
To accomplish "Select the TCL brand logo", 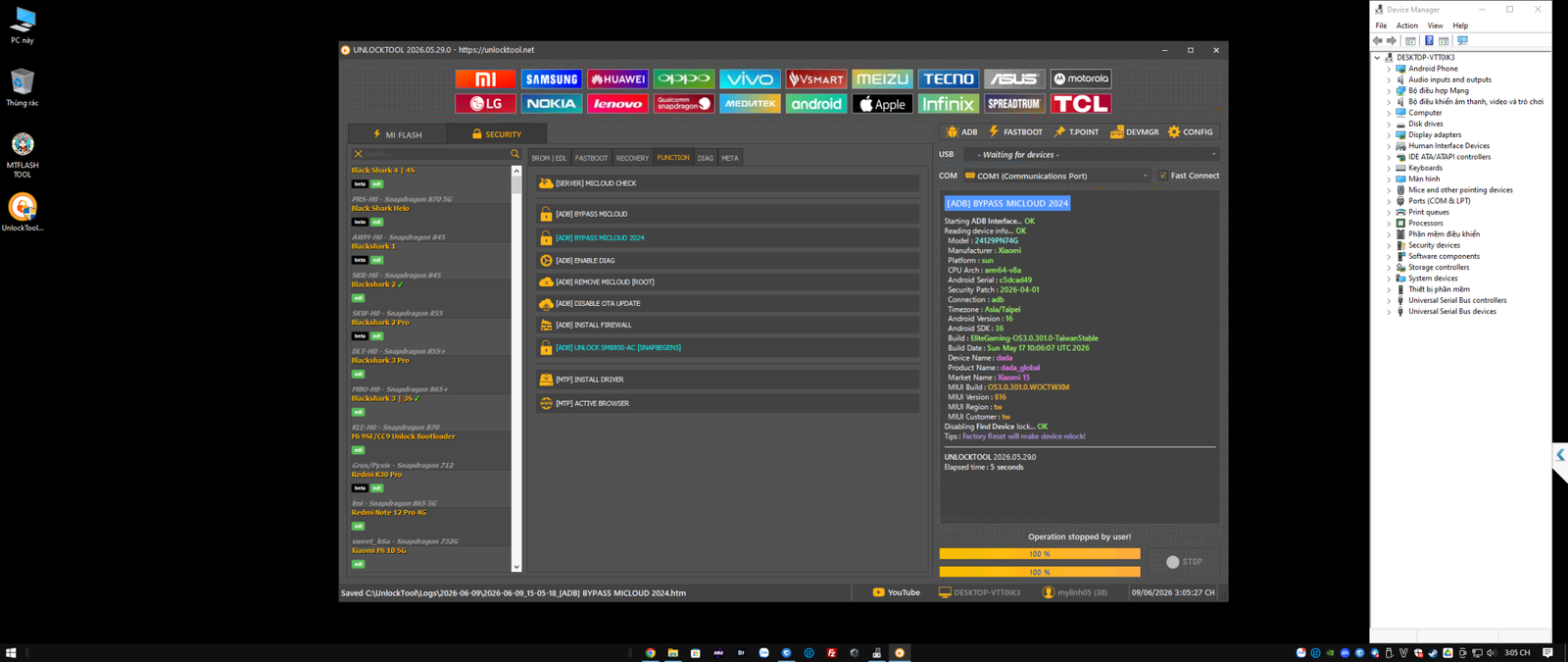I will [1081, 103].
